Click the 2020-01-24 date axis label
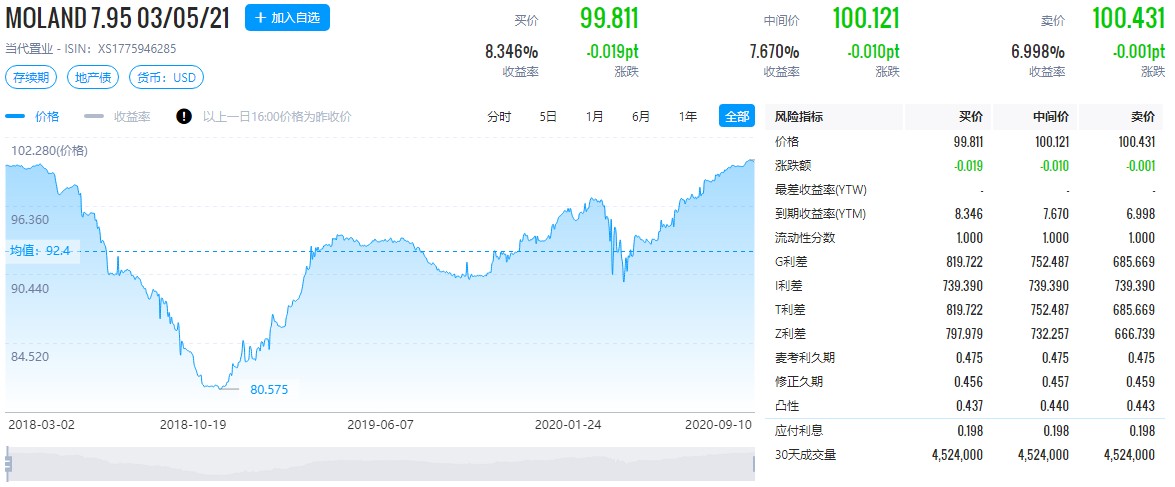Screen dimensions: 1175x487 point(568,424)
